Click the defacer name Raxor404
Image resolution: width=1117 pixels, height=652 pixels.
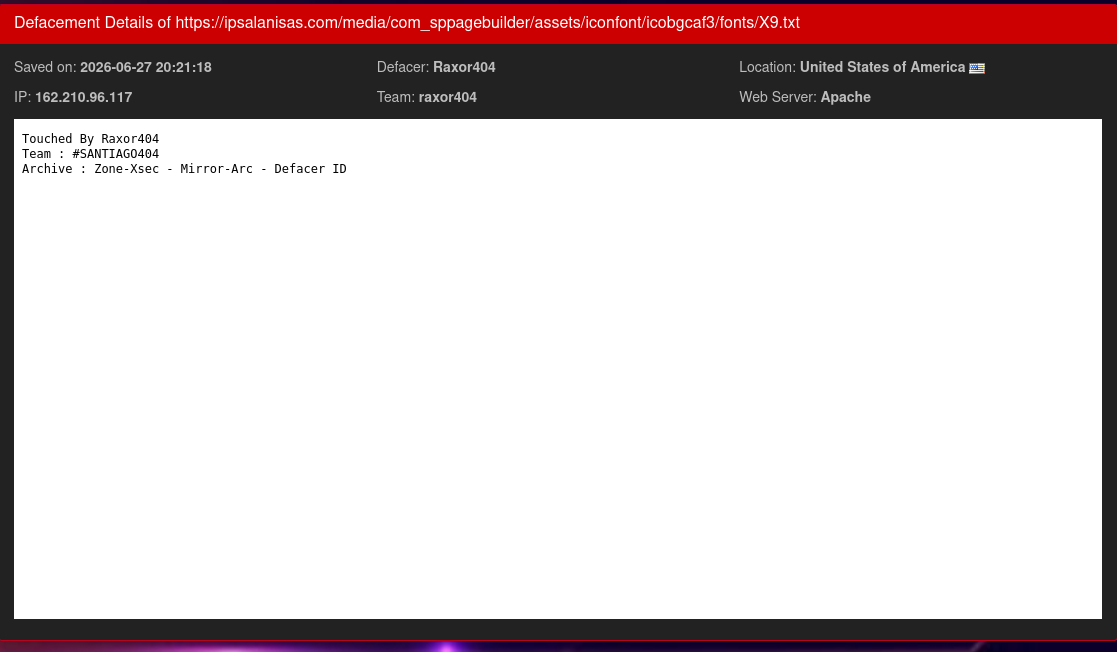point(464,67)
